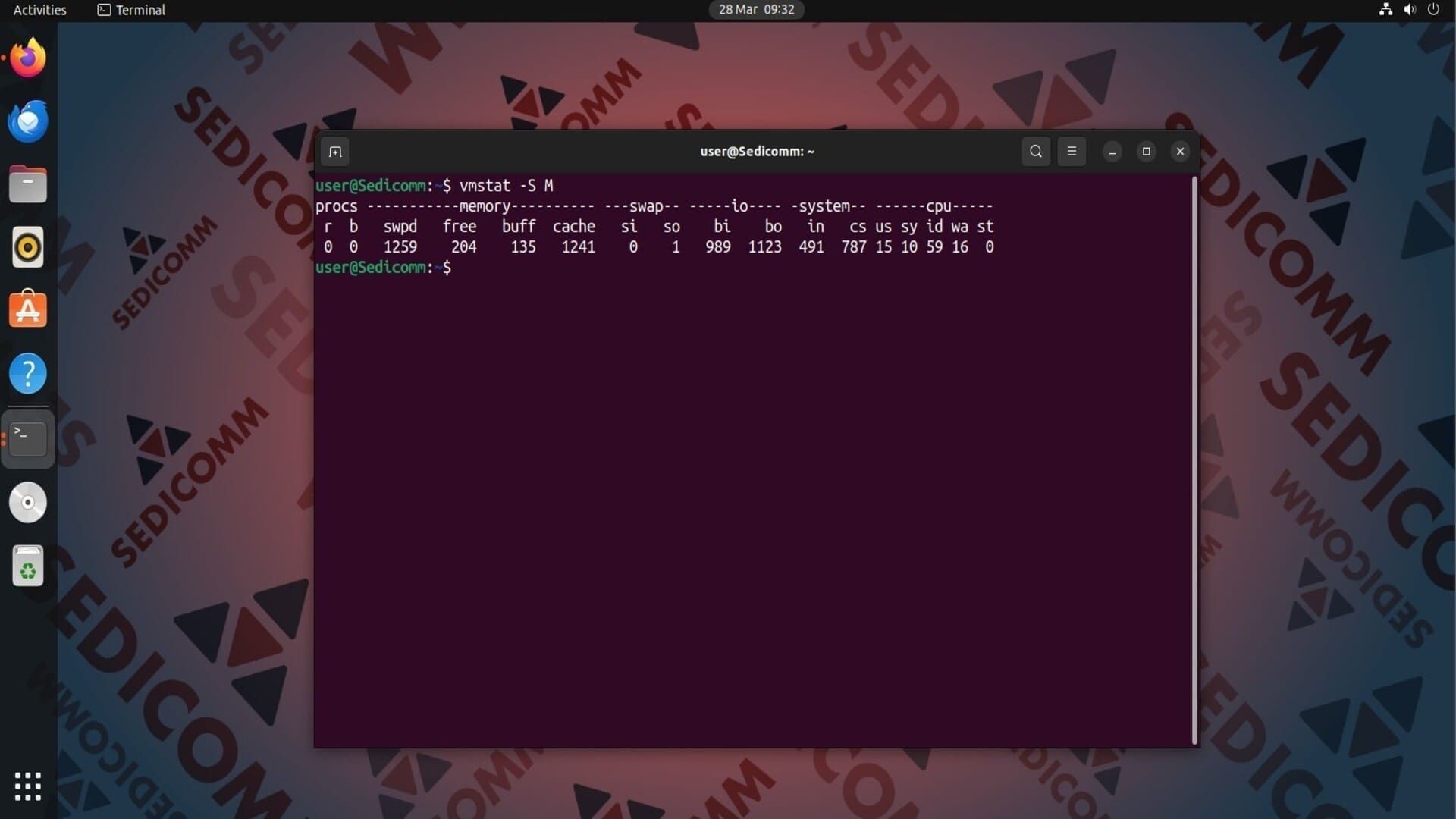Image resolution: width=1456 pixels, height=819 pixels.
Task: Open the Files manager in dock
Action: (x=28, y=184)
